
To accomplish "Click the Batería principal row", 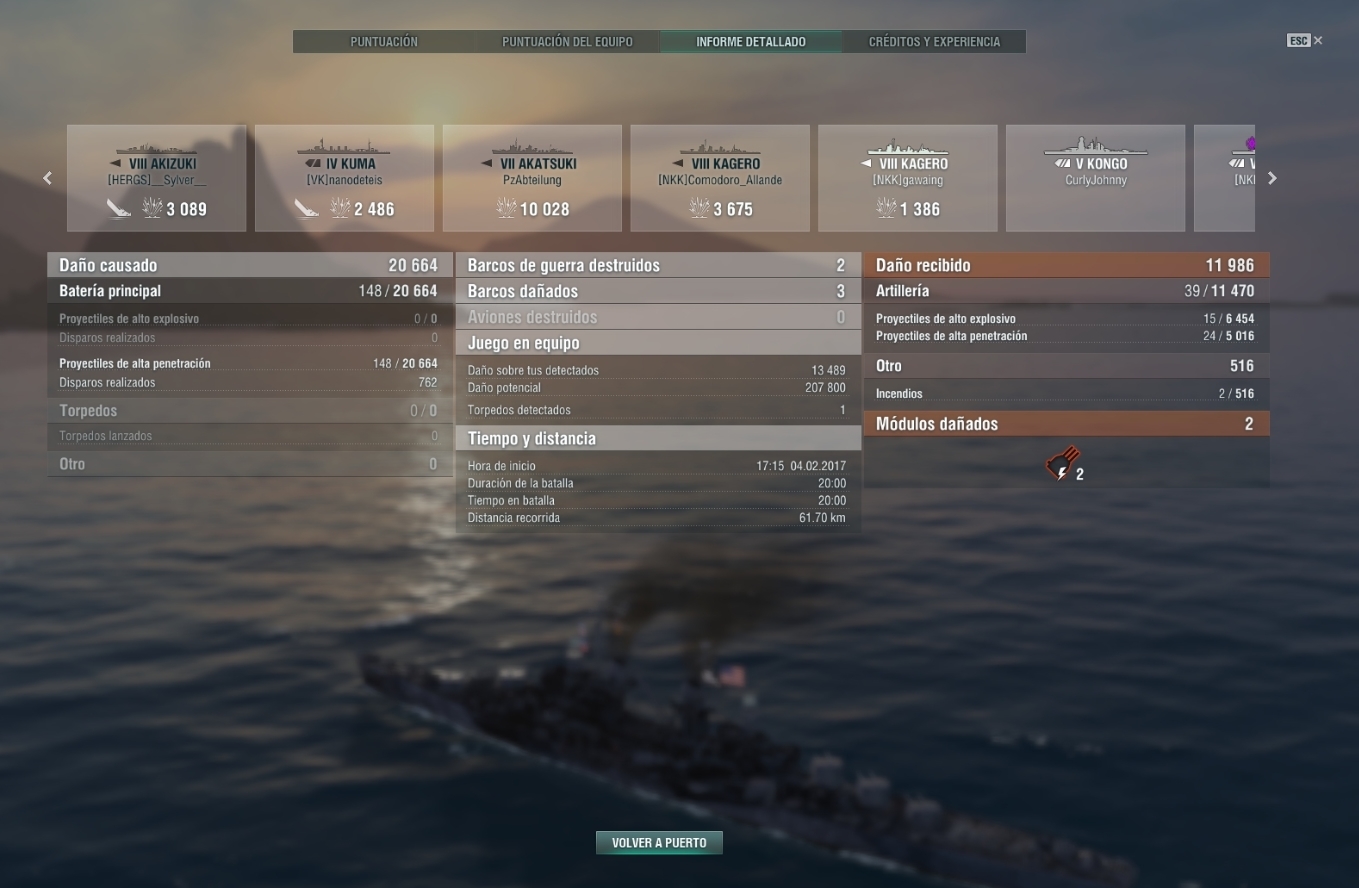I will (x=247, y=291).
